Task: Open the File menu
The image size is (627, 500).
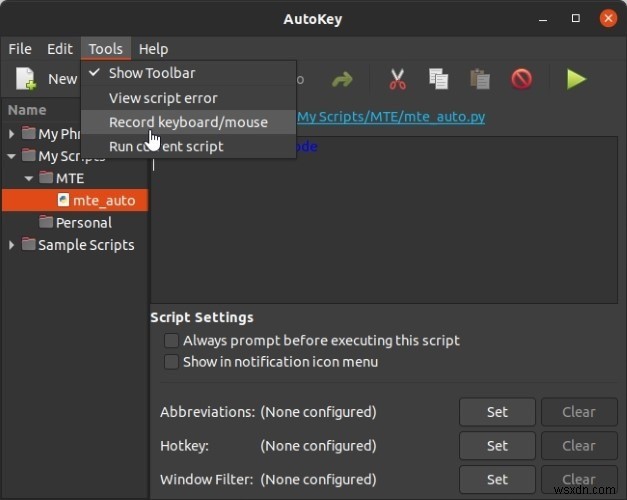Action: (20, 49)
